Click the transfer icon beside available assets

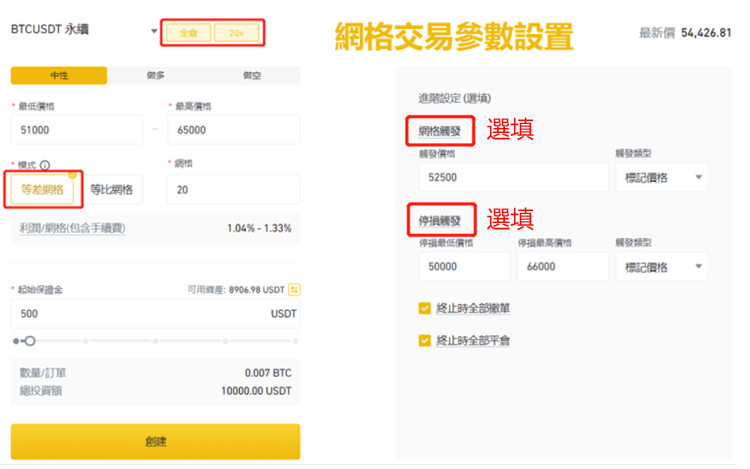tap(294, 290)
